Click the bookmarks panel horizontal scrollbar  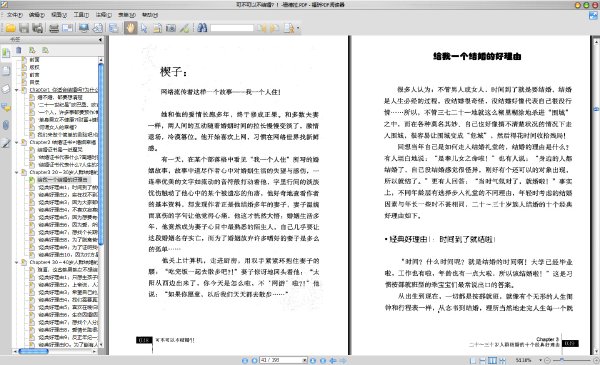click(x=34, y=351)
